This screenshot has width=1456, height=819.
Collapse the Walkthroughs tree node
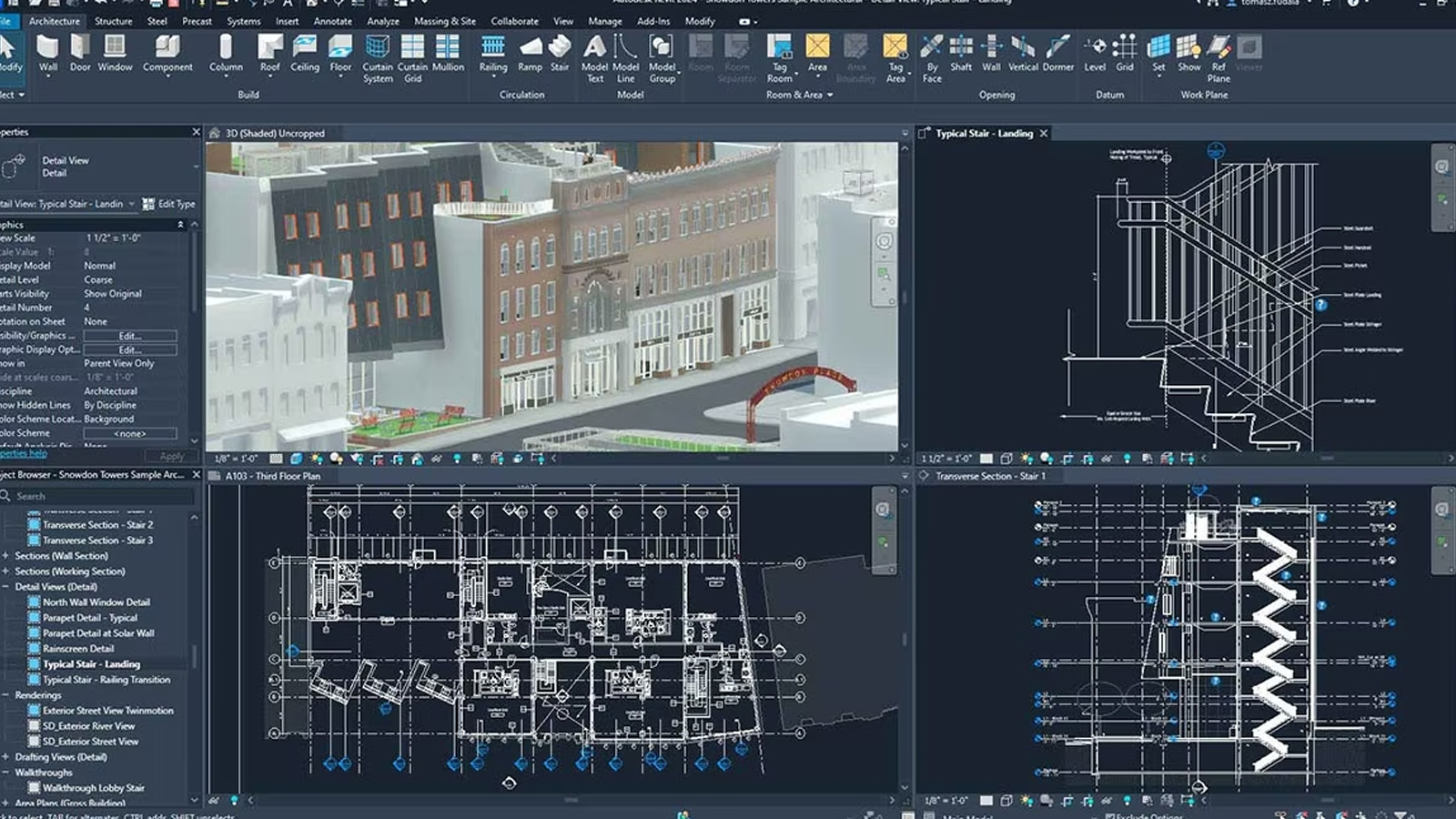point(5,773)
